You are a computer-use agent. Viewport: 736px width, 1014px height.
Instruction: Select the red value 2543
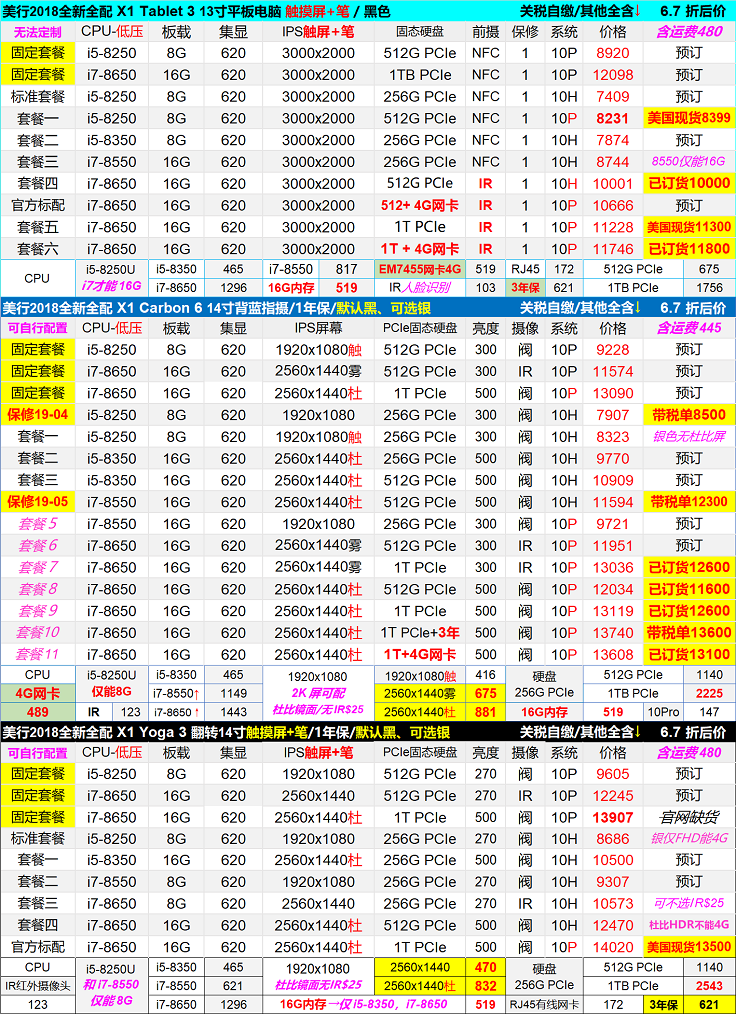709,986
